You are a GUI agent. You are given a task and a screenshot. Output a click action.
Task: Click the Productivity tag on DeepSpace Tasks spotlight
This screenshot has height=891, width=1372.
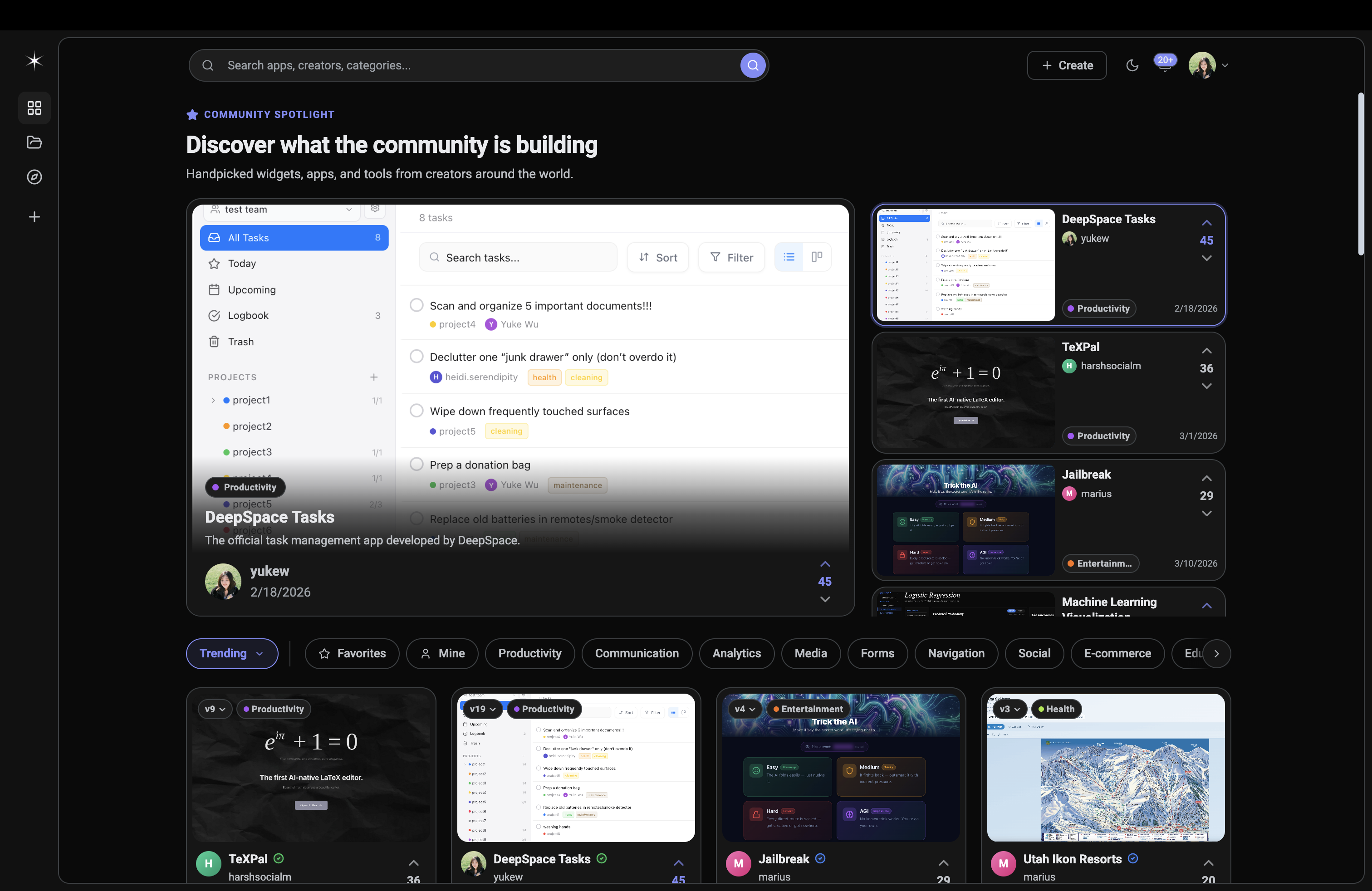click(x=1099, y=308)
